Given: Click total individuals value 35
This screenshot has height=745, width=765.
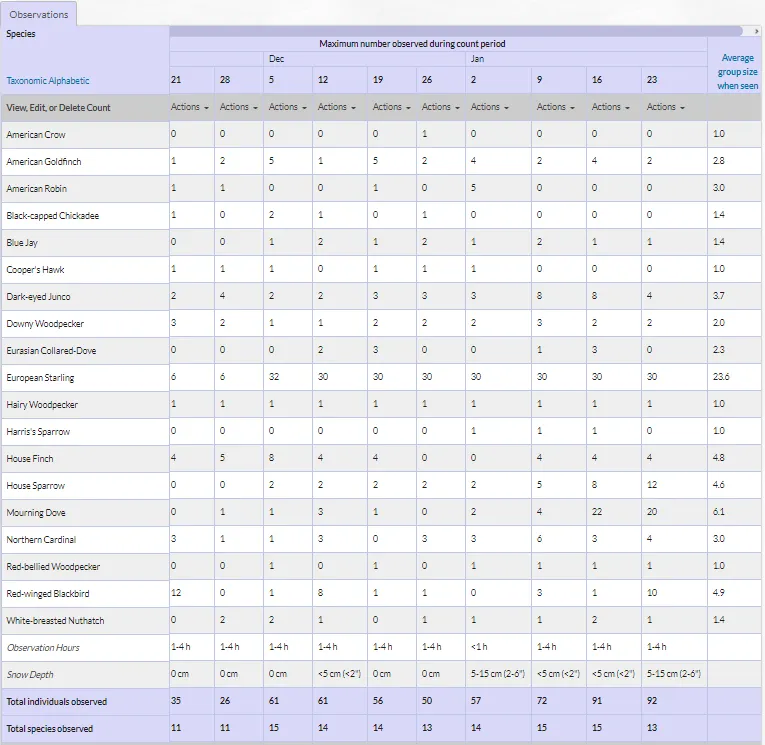Looking at the screenshot, I should coord(176,701).
